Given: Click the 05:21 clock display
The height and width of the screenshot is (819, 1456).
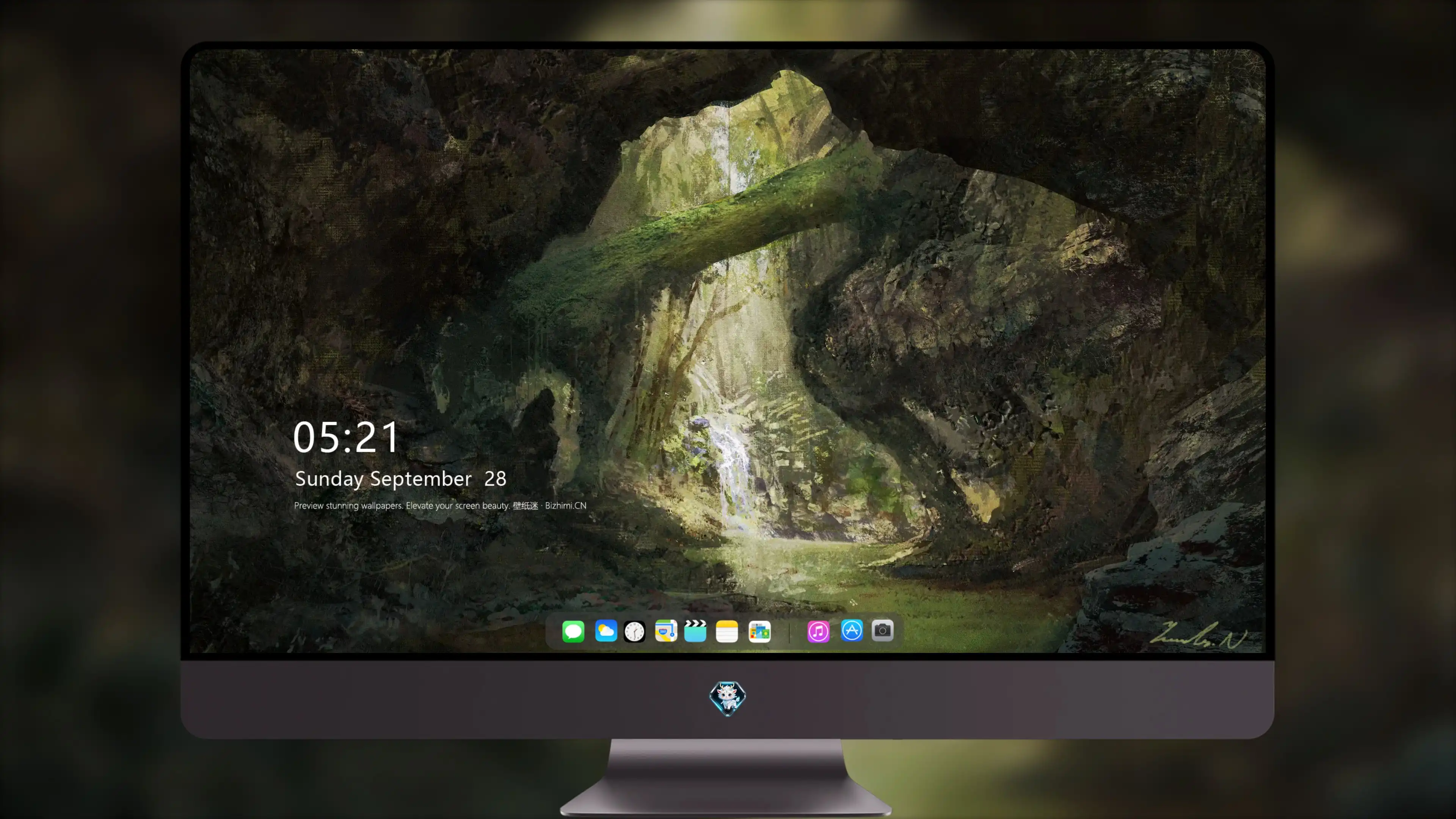Looking at the screenshot, I should click(346, 437).
